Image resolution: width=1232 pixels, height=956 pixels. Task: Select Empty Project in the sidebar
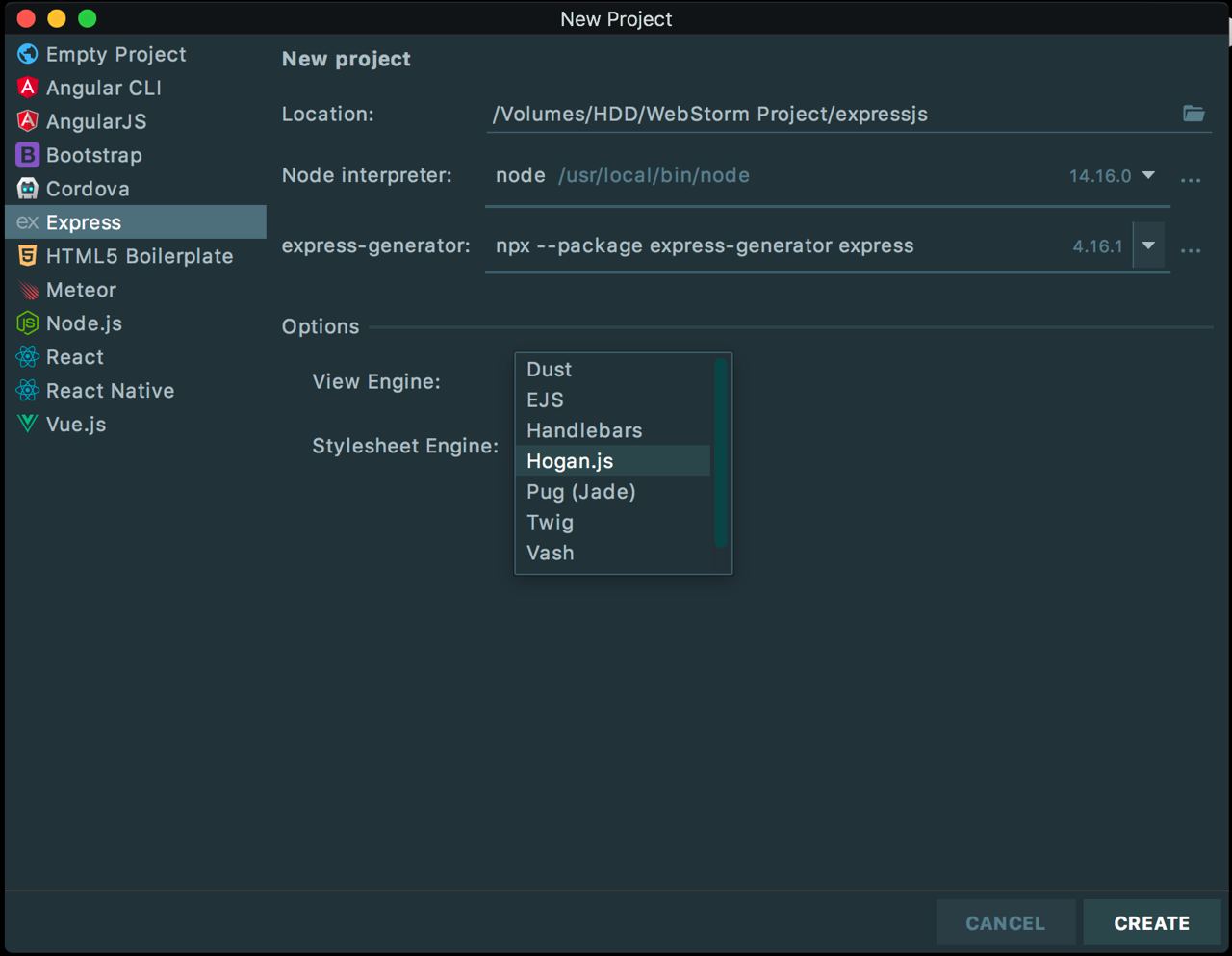point(115,54)
